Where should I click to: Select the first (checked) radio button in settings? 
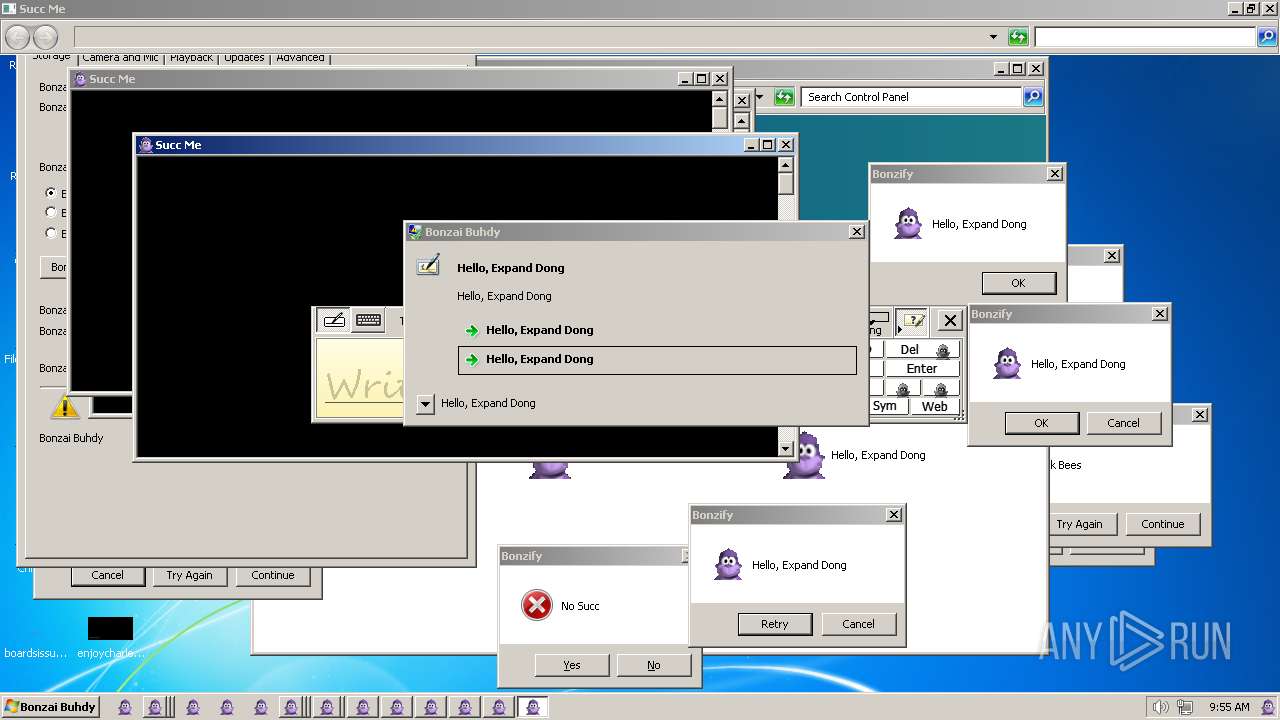coord(51,192)
